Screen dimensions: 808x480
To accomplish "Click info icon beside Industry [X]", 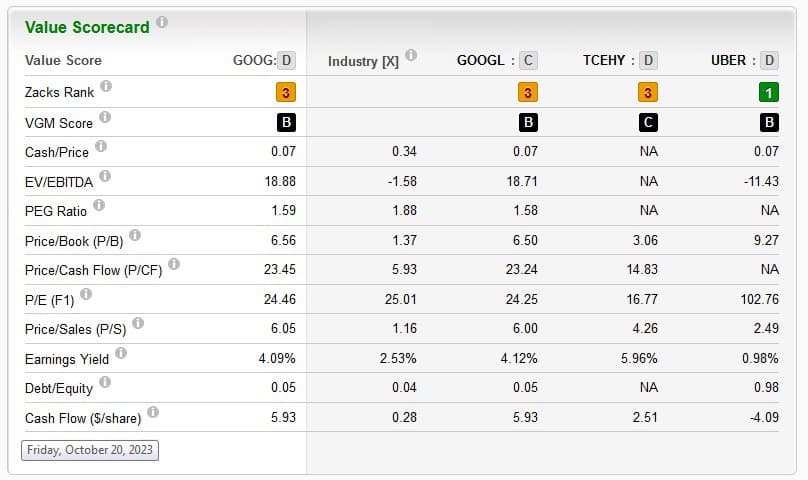I will point(411,56).
